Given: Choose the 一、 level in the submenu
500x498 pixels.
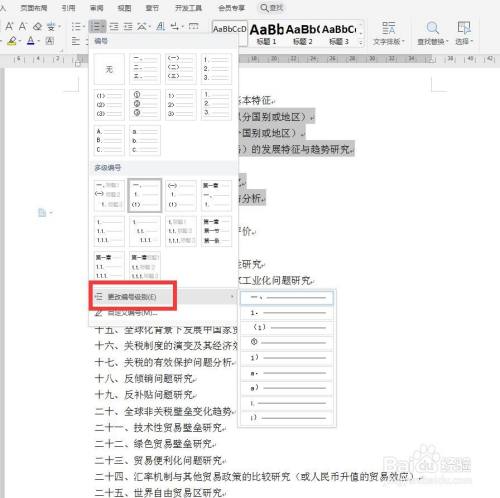Looking at the screenshot, I should pyautogui.click(x=287, y=297).
